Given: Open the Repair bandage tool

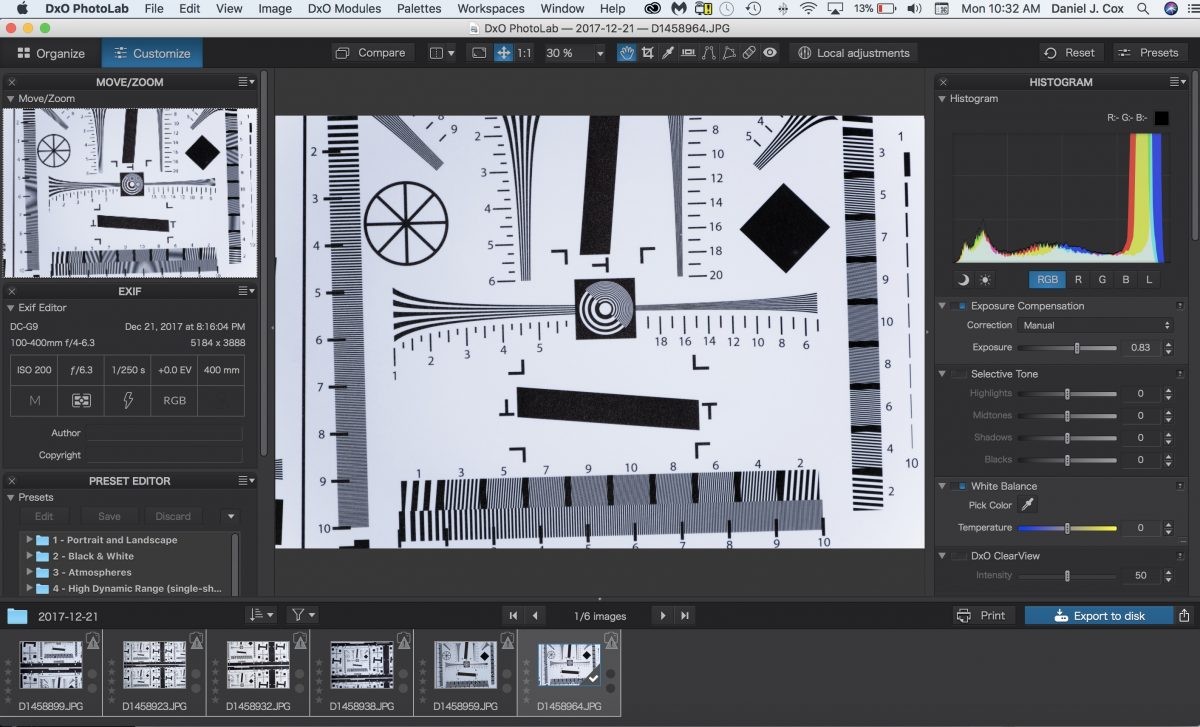Looking at the screenshot, I should 749,53.
